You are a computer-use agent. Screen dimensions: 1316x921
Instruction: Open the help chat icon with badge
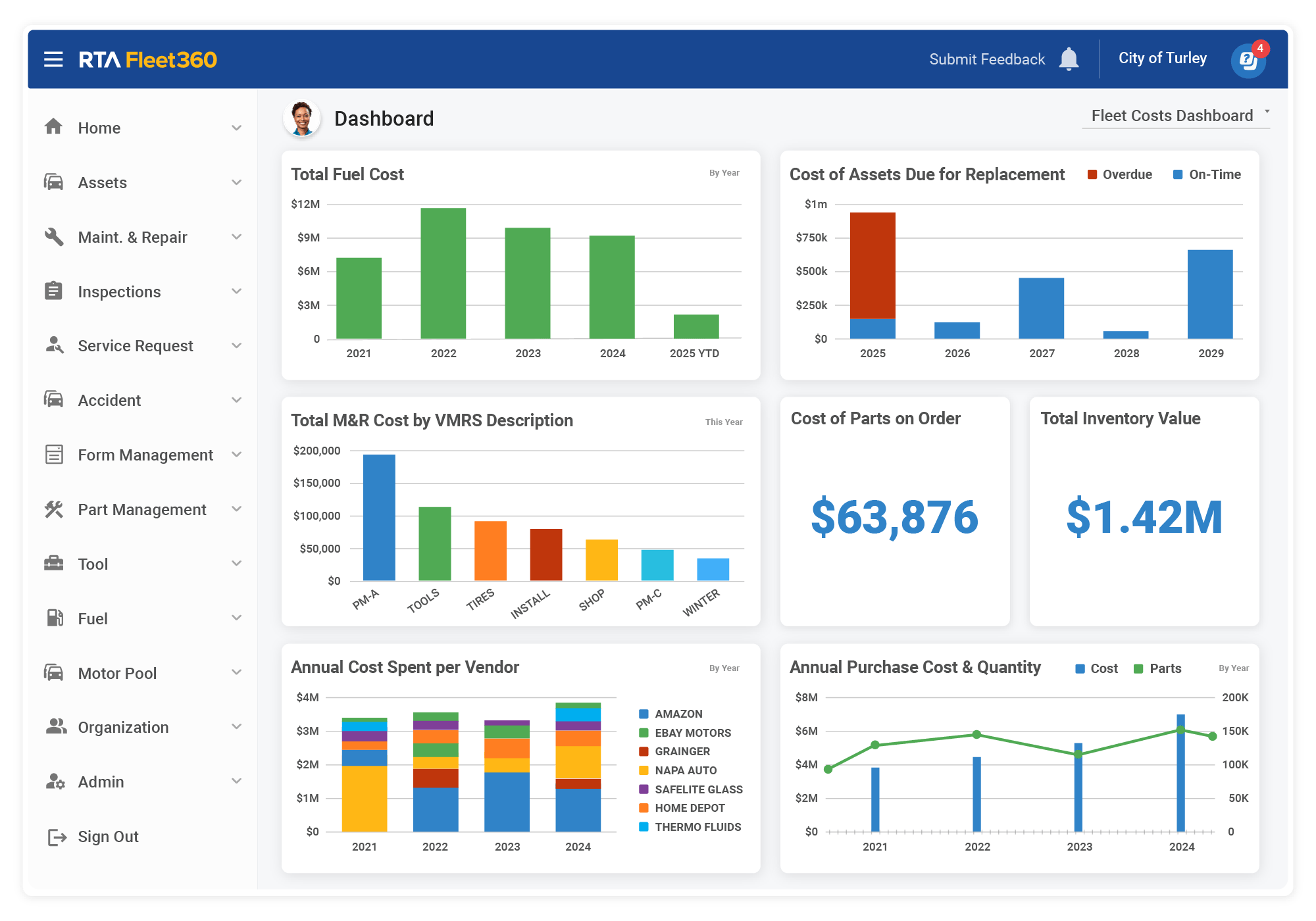[x=1248, y=61]
